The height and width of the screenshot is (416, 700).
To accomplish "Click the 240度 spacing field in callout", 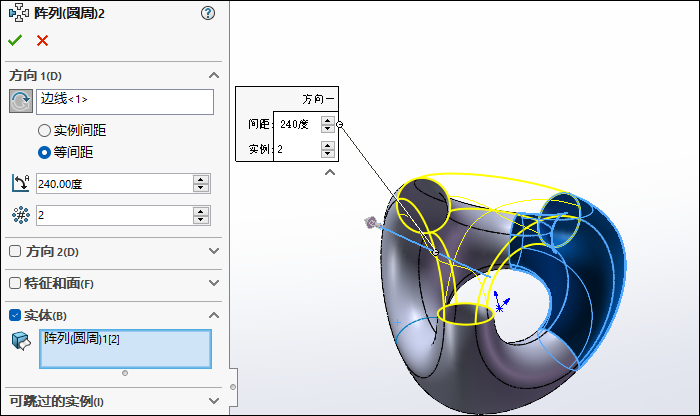I will [x=297, y=124].
